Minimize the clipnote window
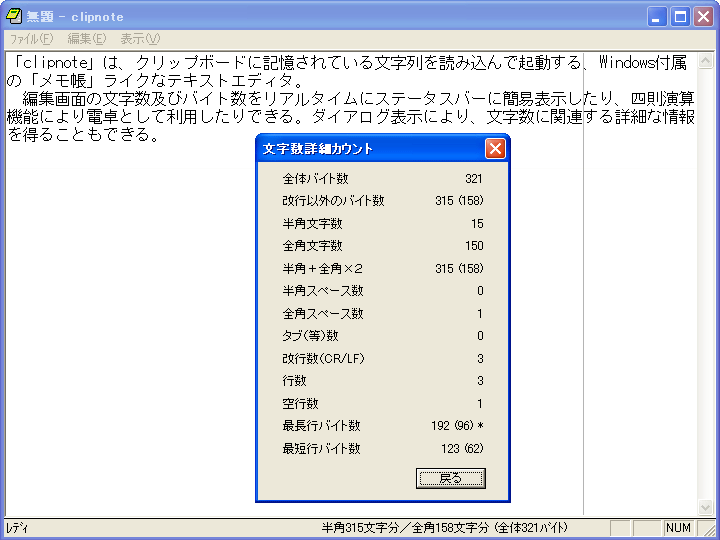Image resolution: width=720 pixels, height=540 pixels. [x=657, y=17]
